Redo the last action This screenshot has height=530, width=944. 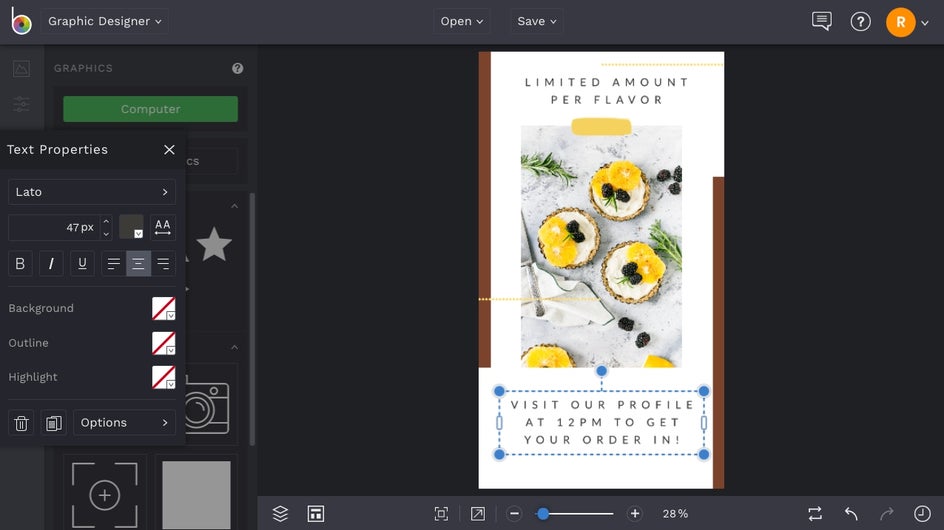click(886, 514)
